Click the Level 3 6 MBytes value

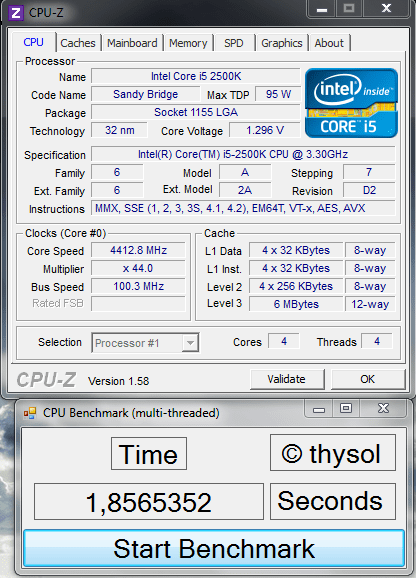pyautogui.click(x=296, y=304)
